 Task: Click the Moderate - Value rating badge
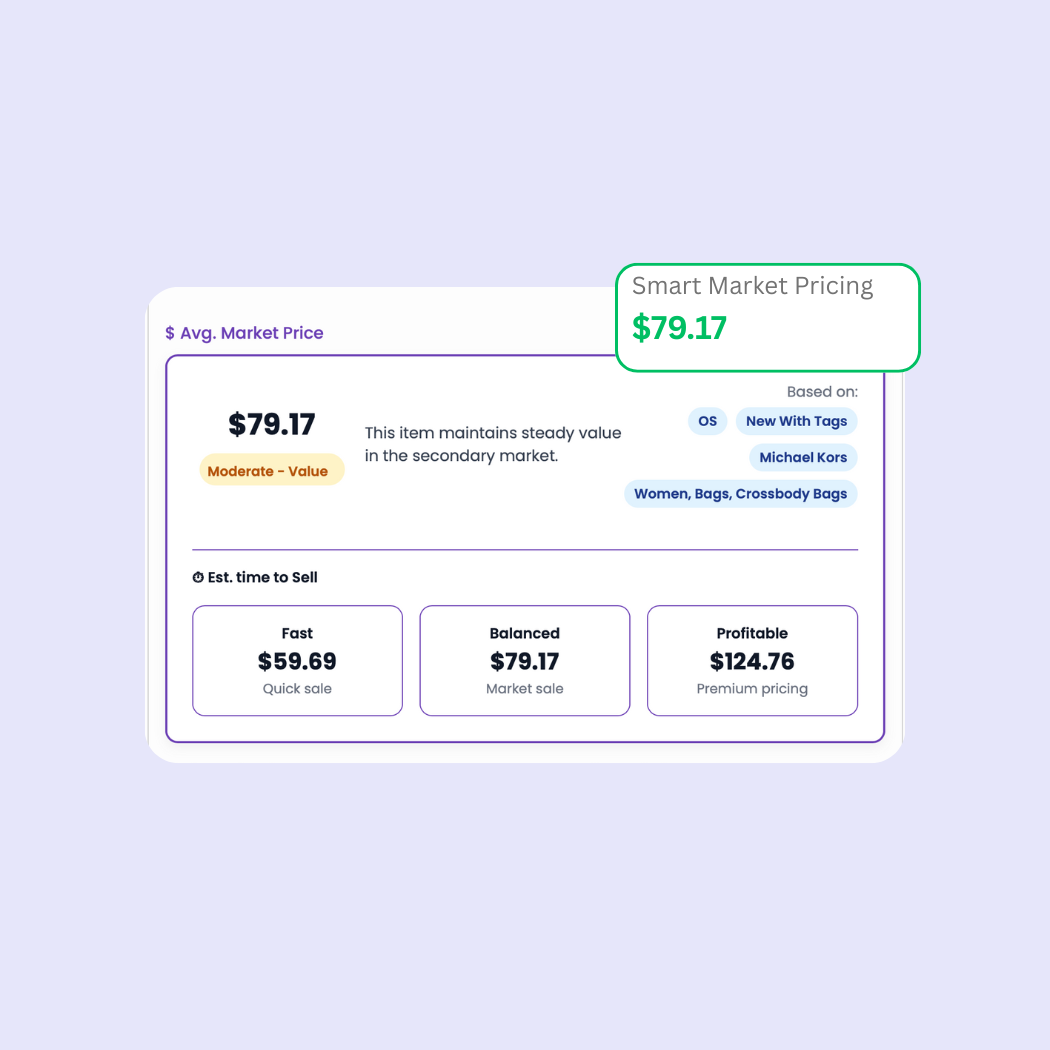[x=271, y=469]
